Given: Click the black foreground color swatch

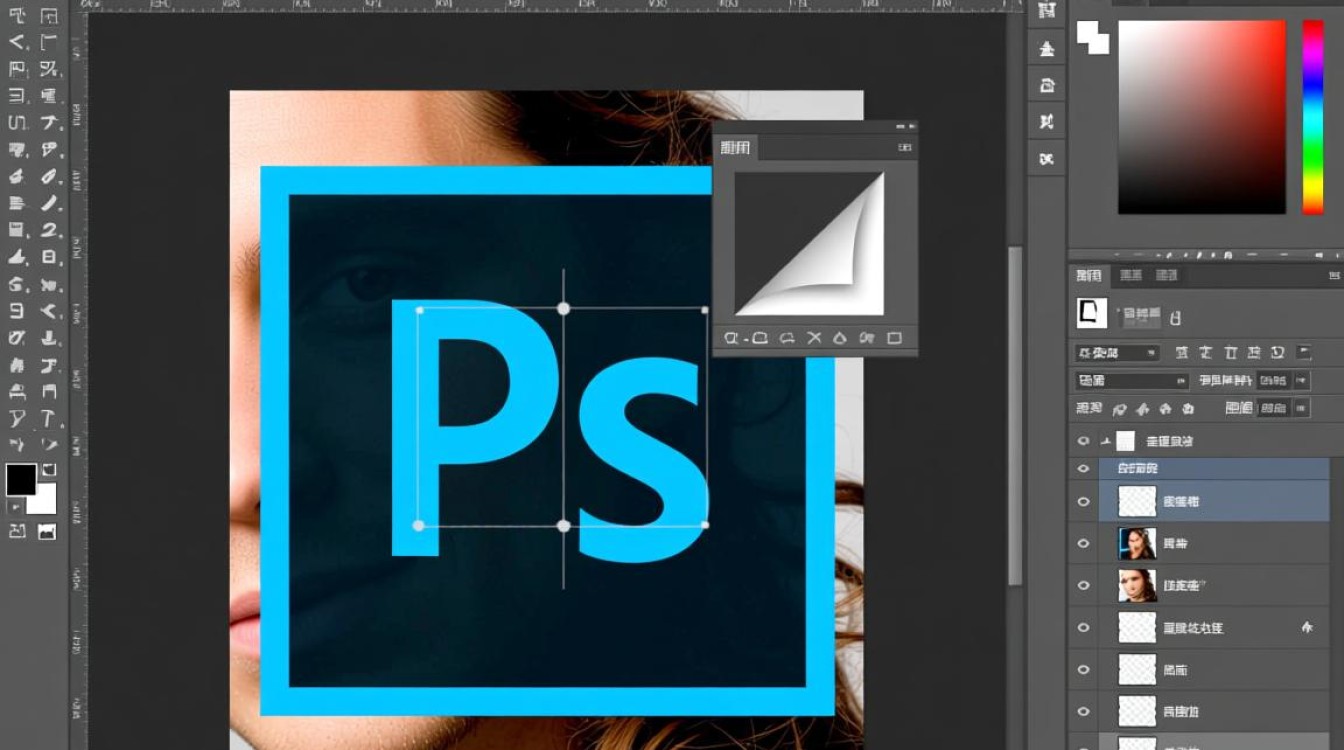Looking at the screenshot, I should (x=20, y=479).
